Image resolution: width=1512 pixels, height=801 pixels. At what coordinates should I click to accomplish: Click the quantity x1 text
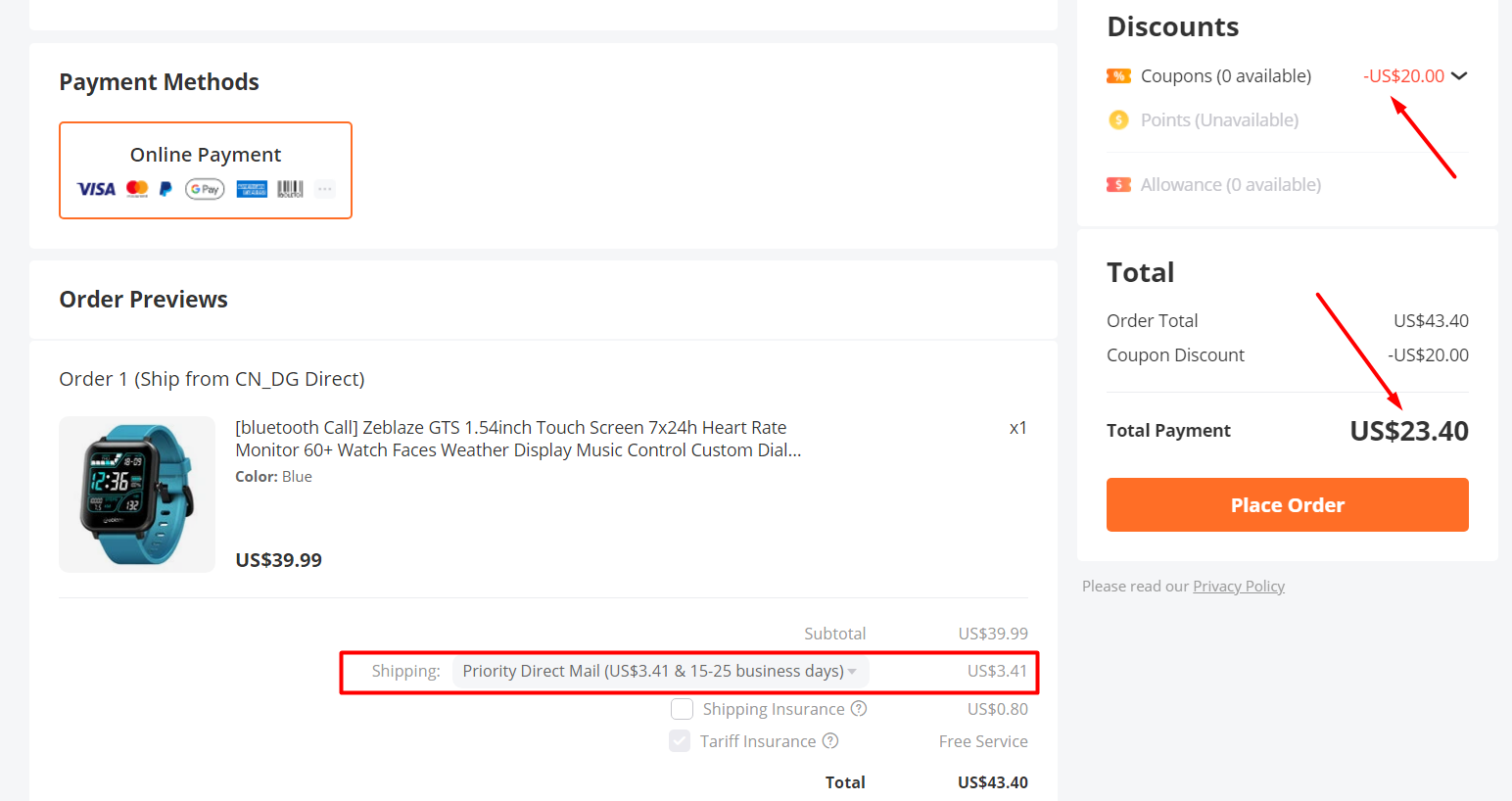click(1018, 428)
